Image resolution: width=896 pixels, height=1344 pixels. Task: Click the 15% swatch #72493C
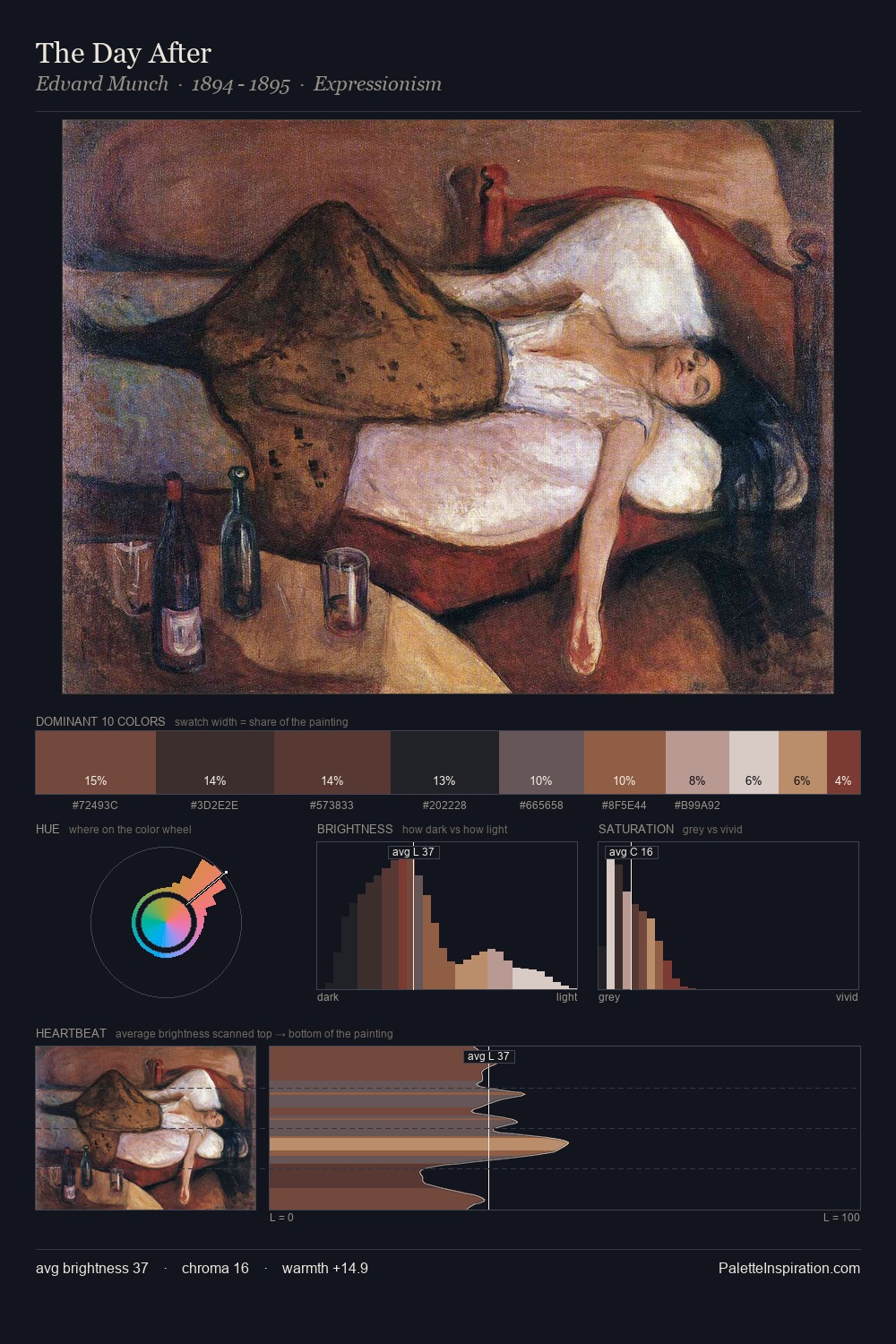[x=96, y=762]
